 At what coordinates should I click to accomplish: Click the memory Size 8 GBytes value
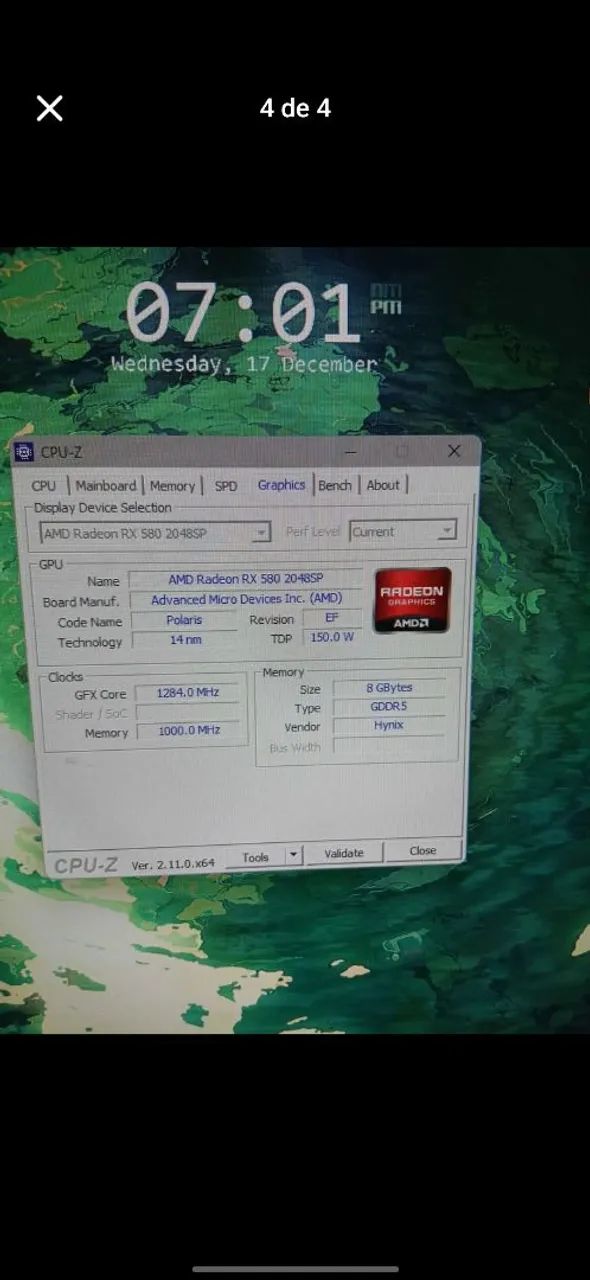click(389, 688)
